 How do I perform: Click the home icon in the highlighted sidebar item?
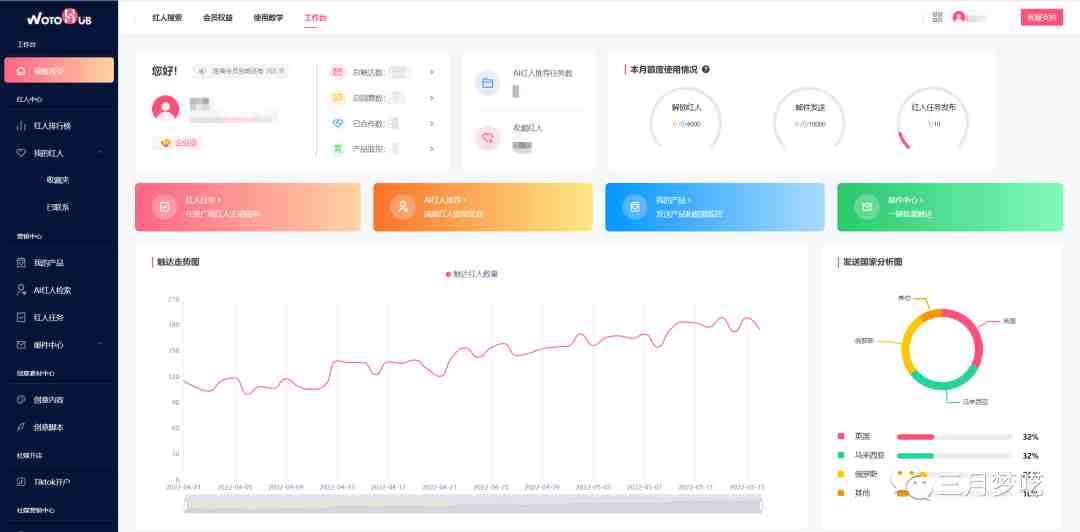tap(21, 70)
